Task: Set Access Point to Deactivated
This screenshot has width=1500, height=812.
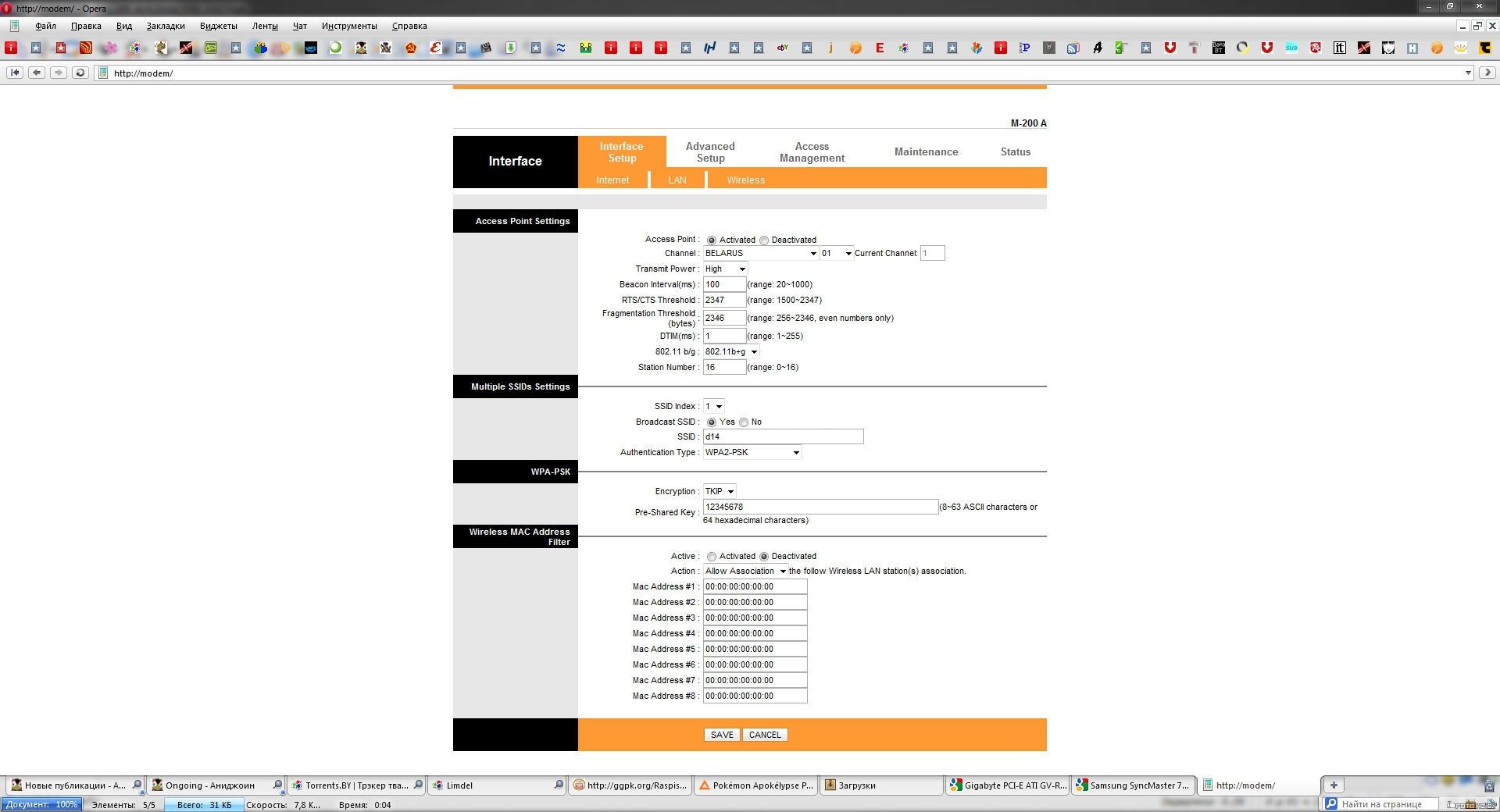Action: click(764, 240)
